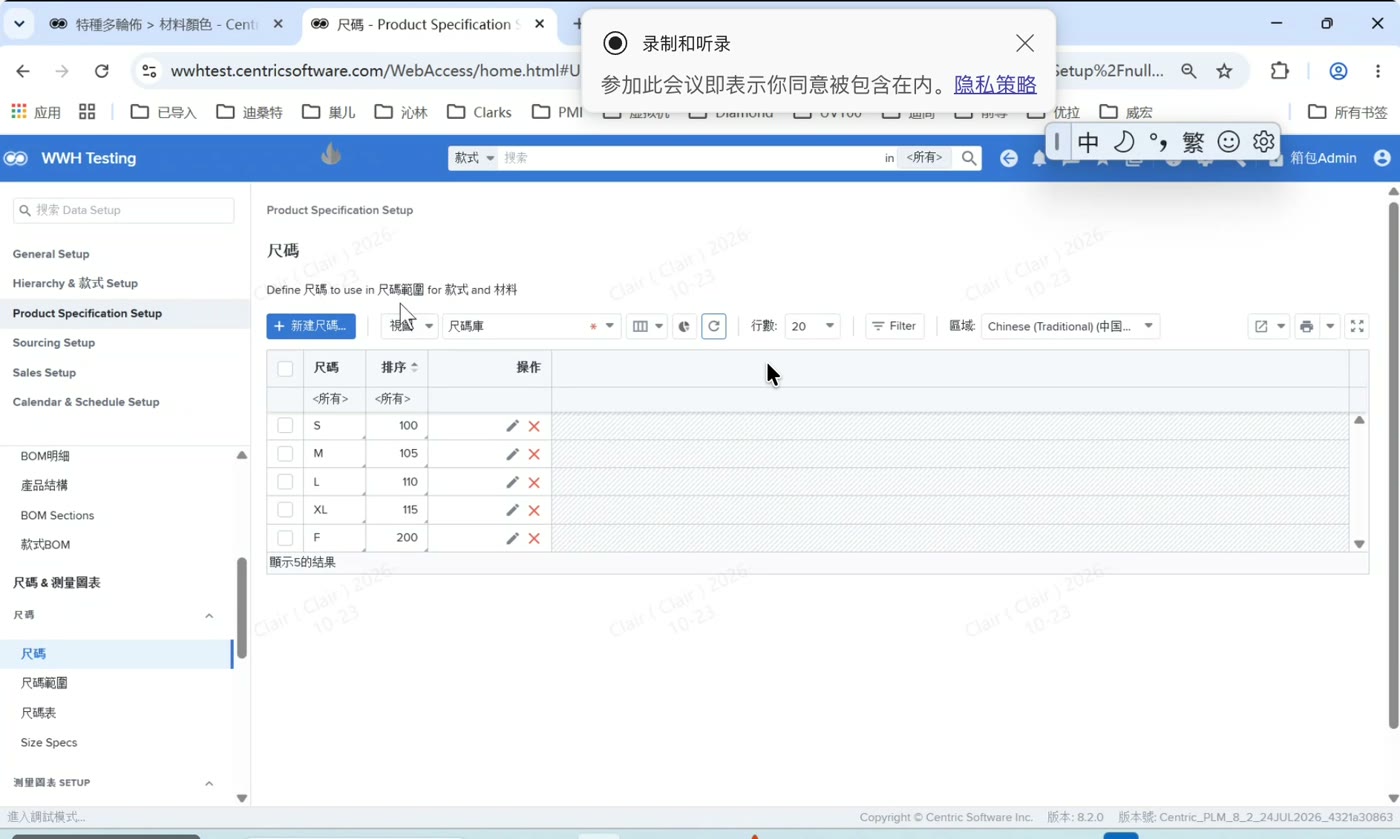
Task: Open the 款式 search type dropdown
Action: coord(473,158)
